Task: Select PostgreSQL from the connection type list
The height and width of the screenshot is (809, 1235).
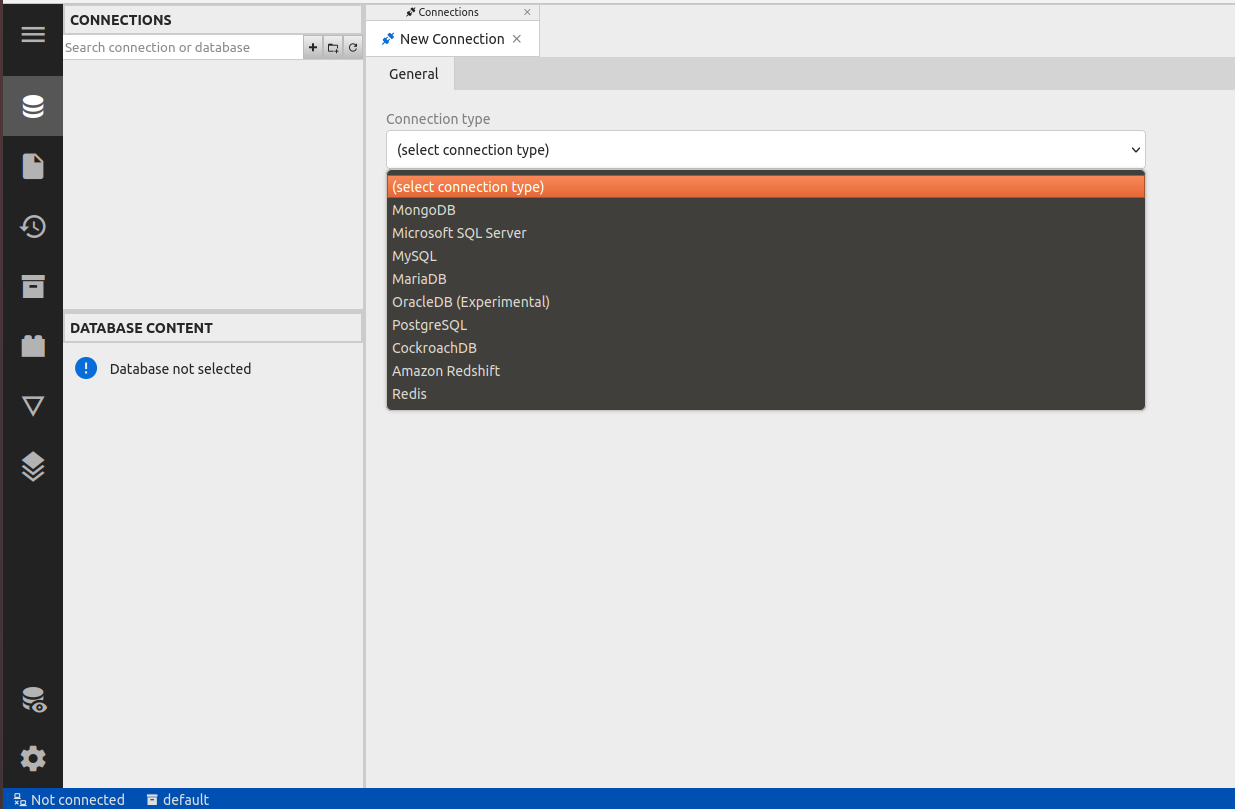Action: [x=429, y=325]
